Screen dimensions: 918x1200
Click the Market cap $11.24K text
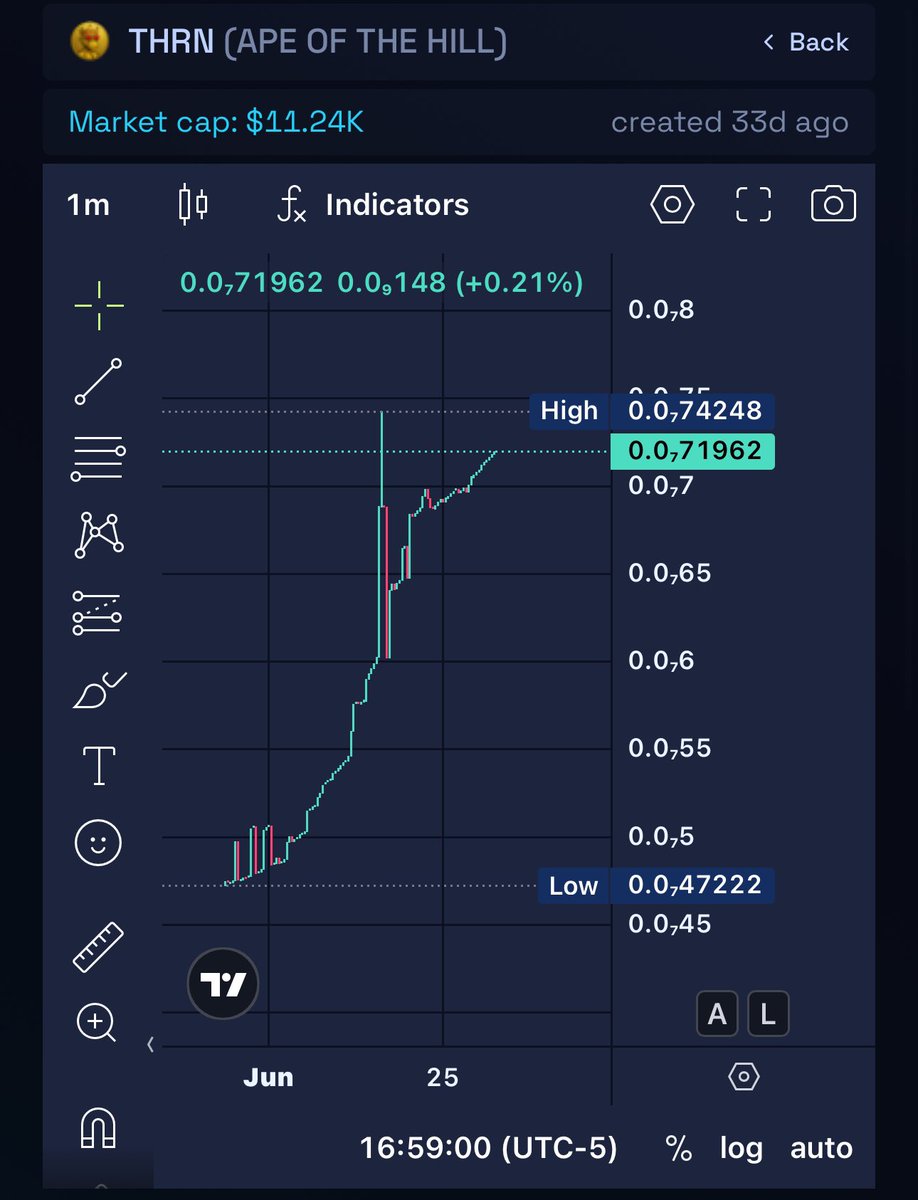(216, 122)
